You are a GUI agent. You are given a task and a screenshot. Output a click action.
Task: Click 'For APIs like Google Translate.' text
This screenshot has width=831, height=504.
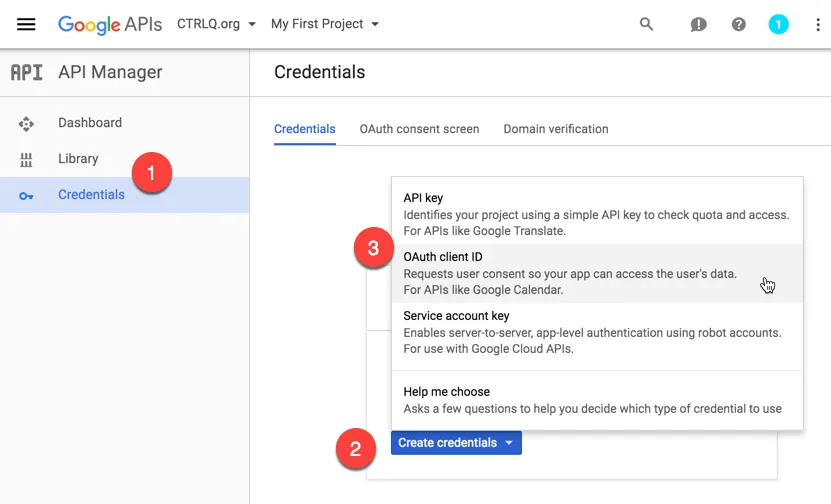click(485, 231)
